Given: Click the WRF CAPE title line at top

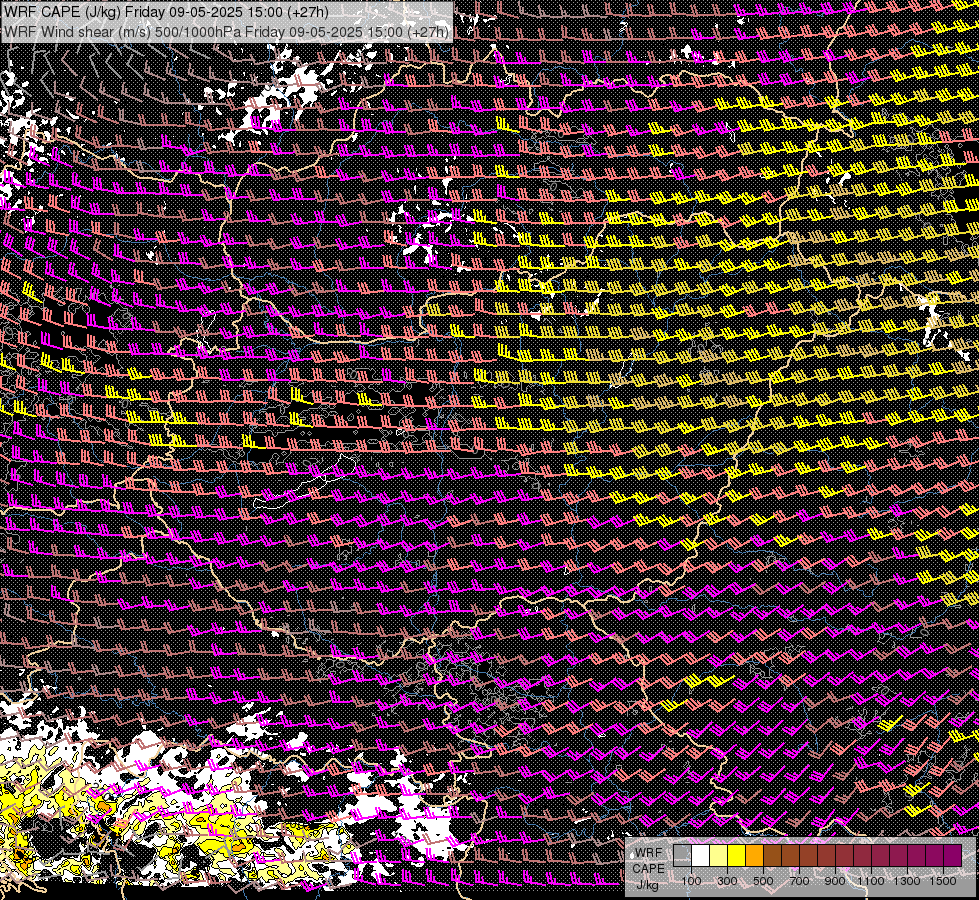Looking at the screenshot, I should pyautogui.click(x=167, y=12).
